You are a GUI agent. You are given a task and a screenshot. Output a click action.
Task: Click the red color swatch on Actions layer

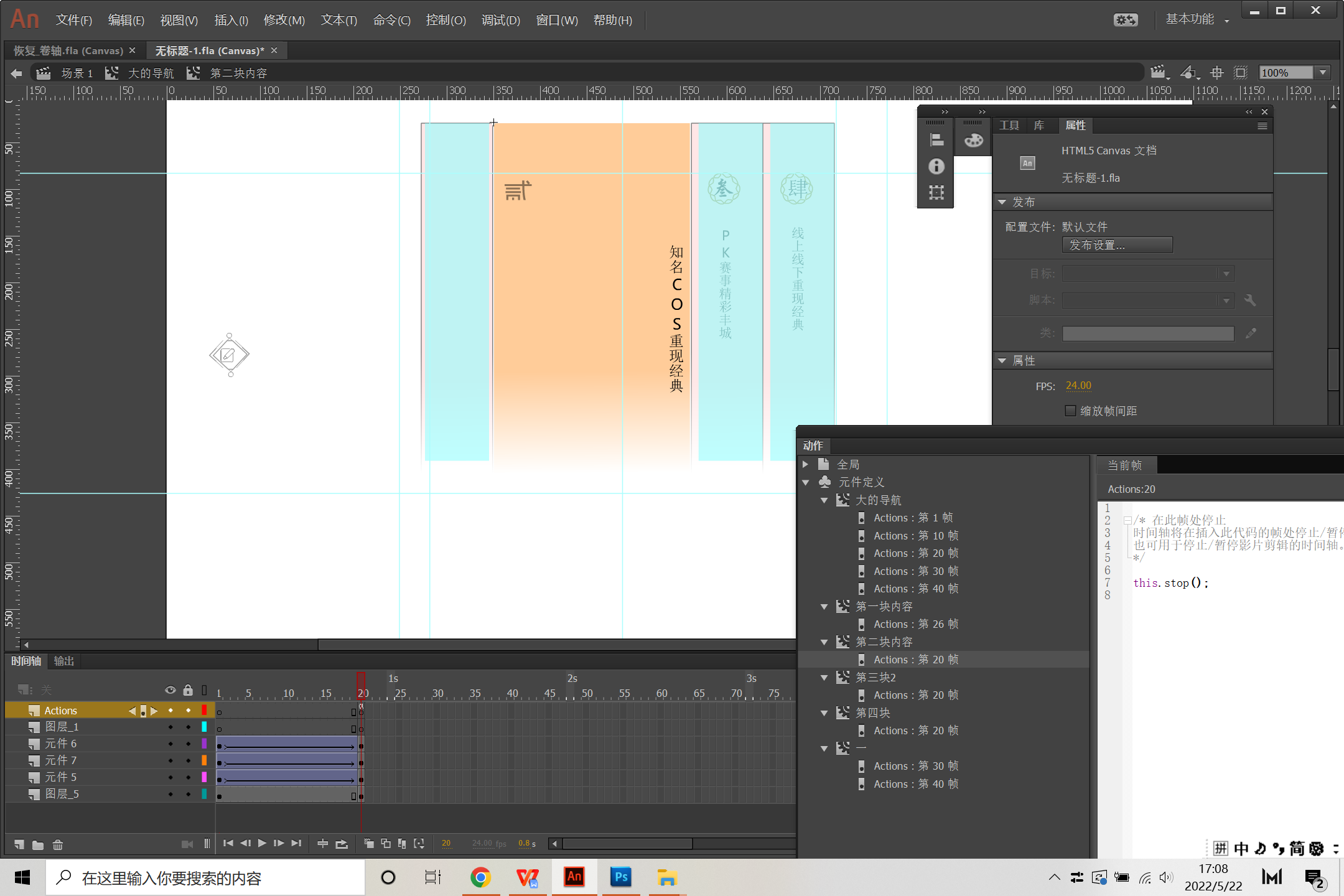(204, 710)
